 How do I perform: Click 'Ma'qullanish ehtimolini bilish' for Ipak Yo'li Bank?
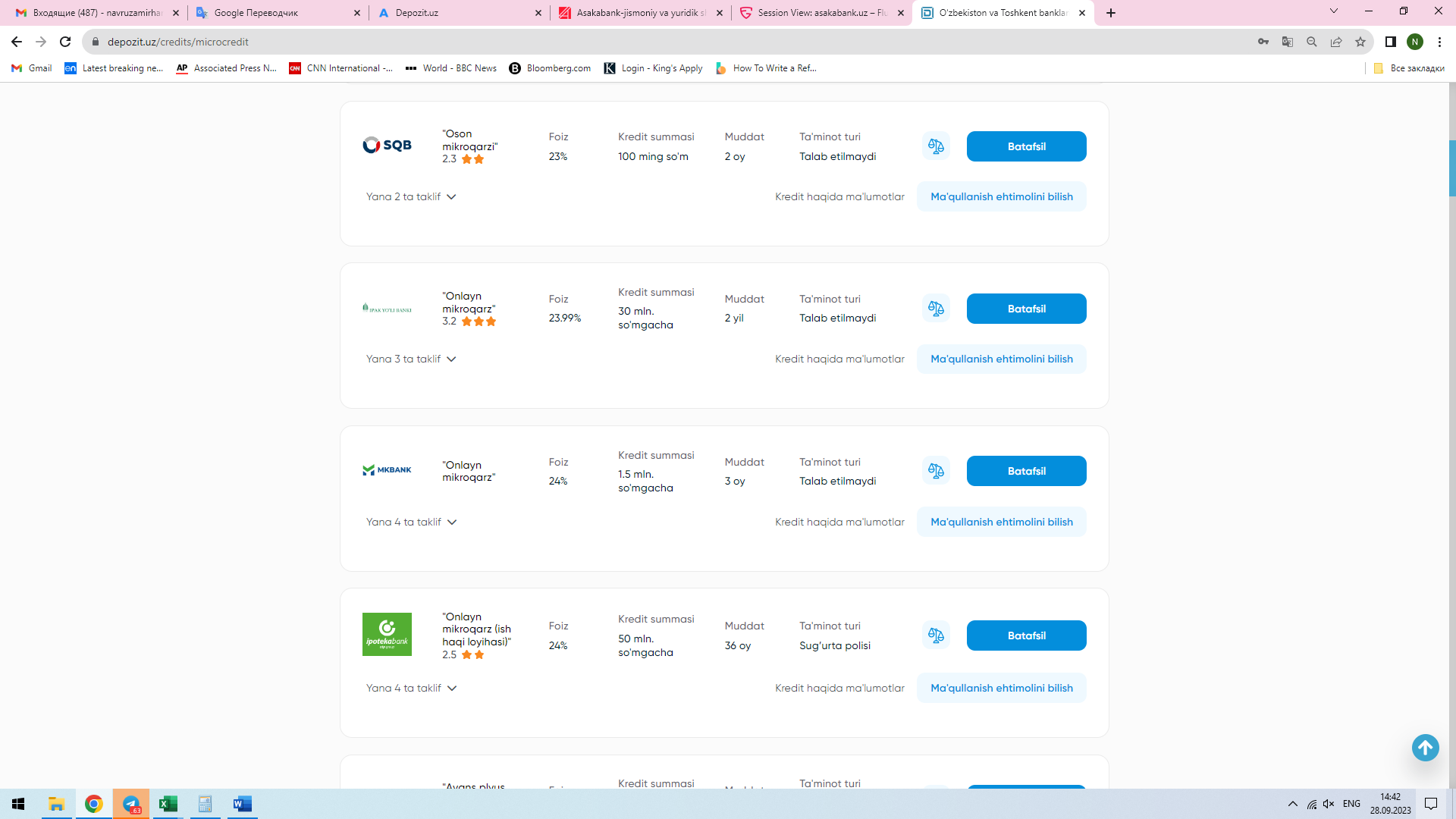tap(1001, 359)
